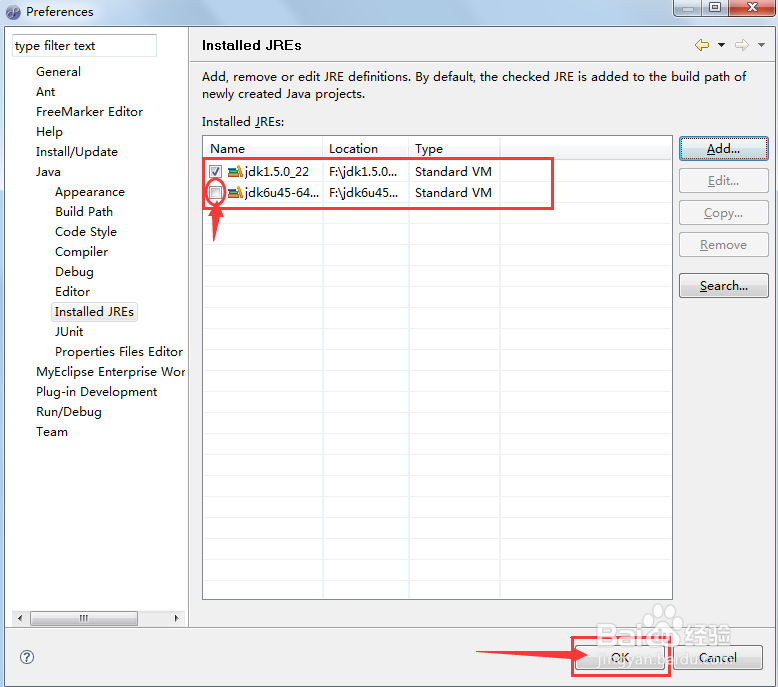Confirm with the OK button
This screenshot has height=687, width=778.
point(620,657)
